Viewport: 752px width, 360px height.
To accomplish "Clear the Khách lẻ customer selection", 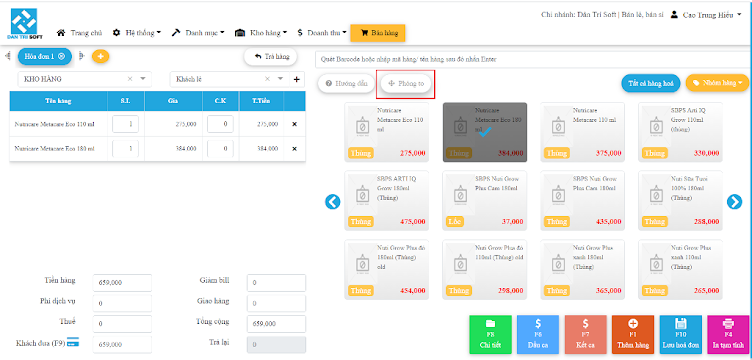I will coord(268,79).
